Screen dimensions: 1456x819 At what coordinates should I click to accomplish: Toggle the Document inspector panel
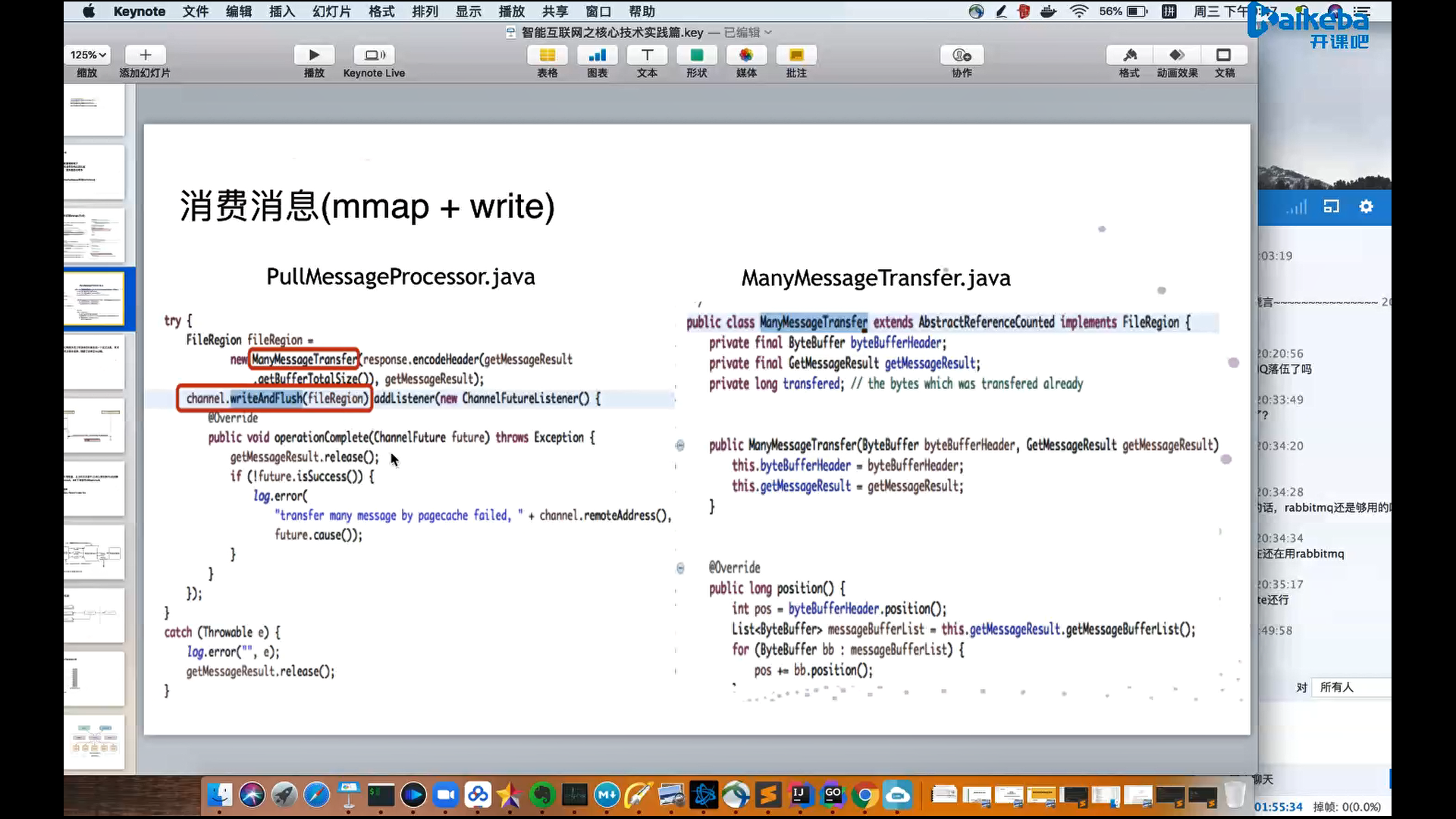1224,55
